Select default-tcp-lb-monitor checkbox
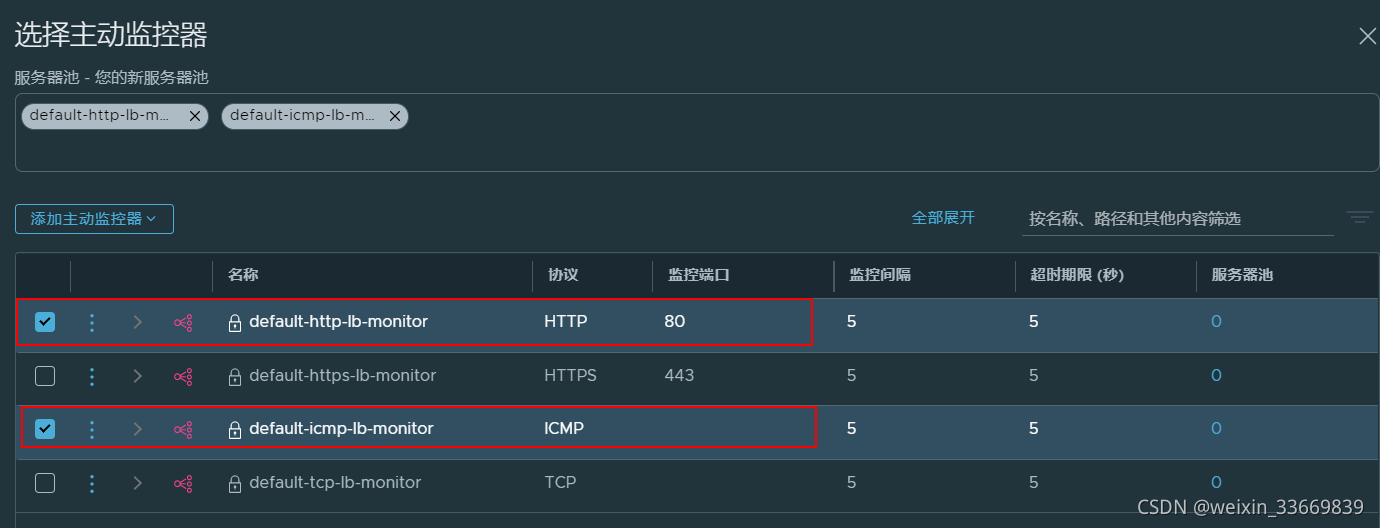The width and height of the screenshot is (1380, 528). tap(45, 483)
